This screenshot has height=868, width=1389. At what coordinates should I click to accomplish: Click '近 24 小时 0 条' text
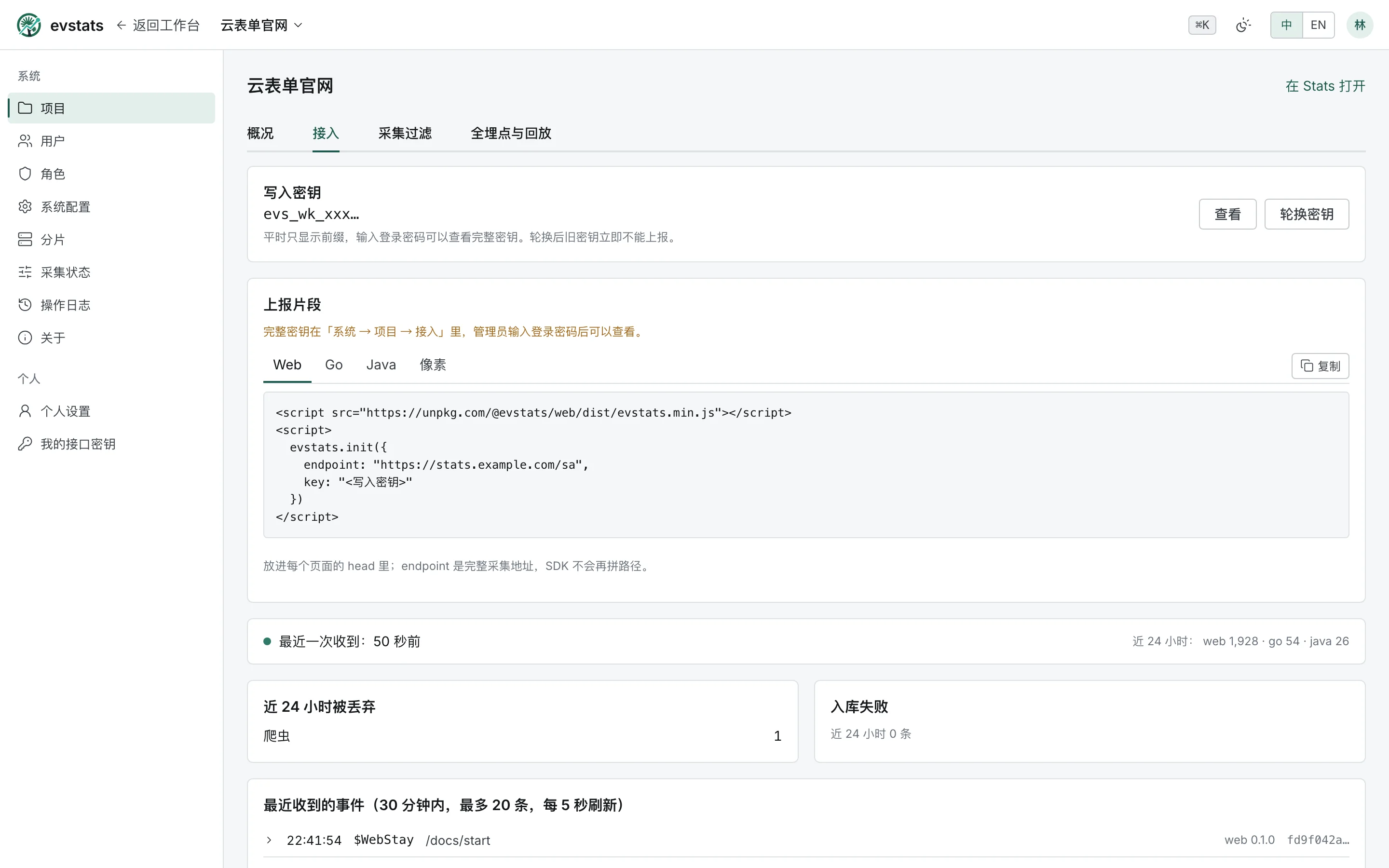871,733
